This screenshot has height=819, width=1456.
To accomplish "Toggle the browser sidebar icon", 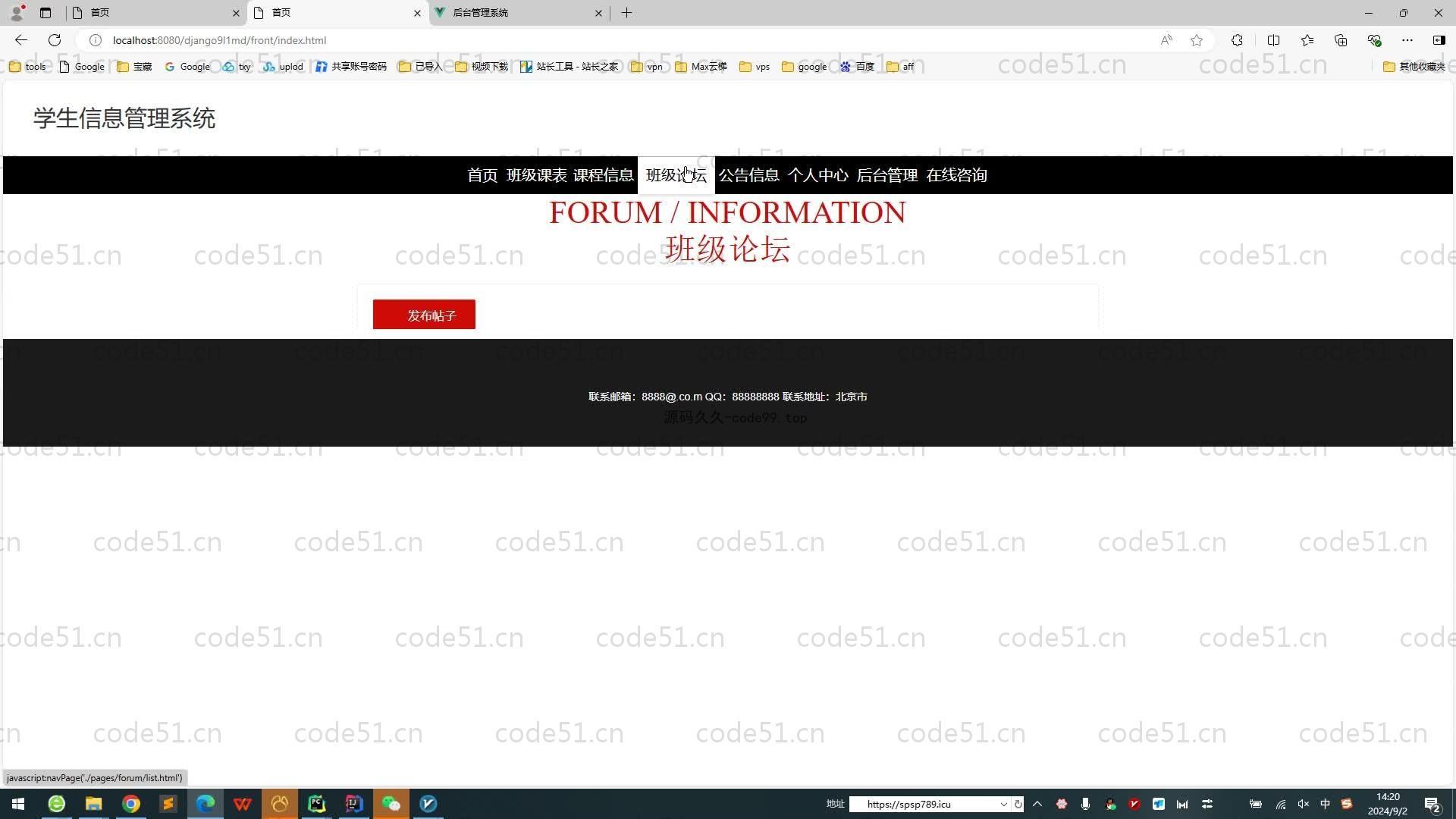I will (x=1439, y=40).
